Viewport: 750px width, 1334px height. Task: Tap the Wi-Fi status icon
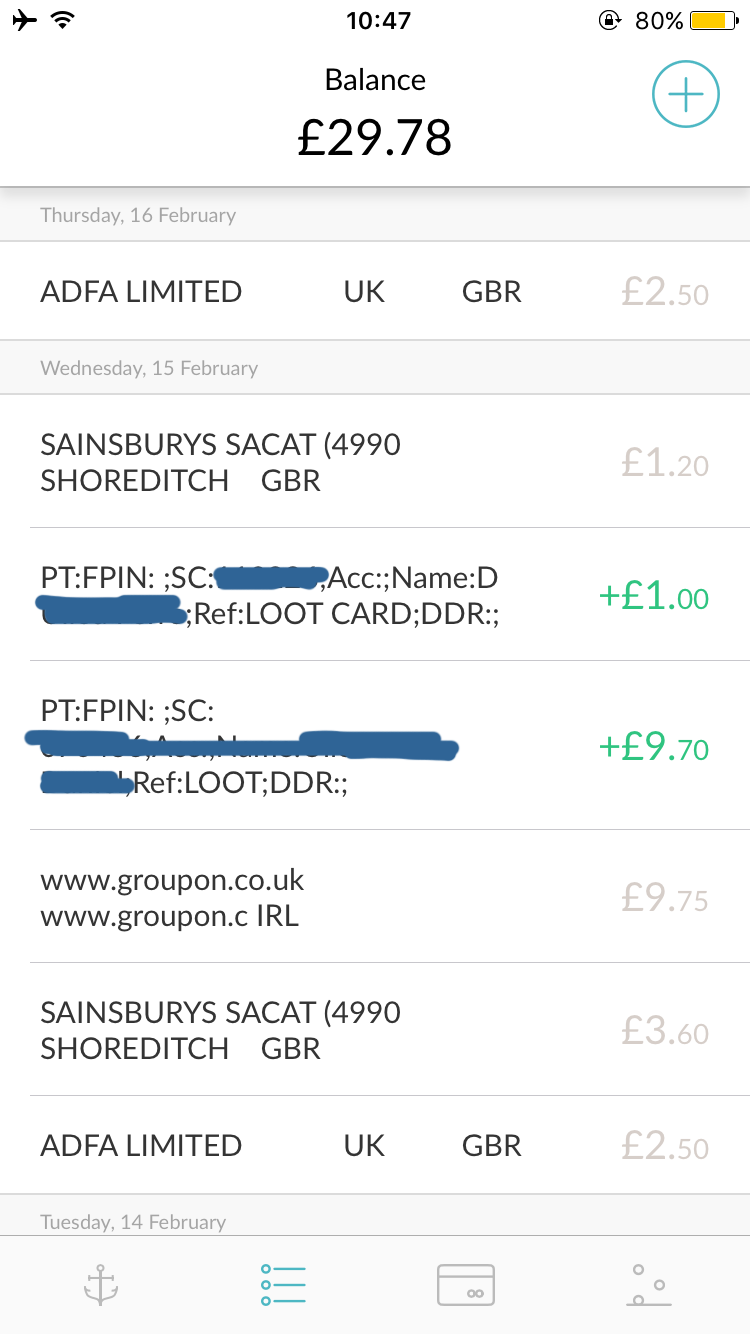64,20
